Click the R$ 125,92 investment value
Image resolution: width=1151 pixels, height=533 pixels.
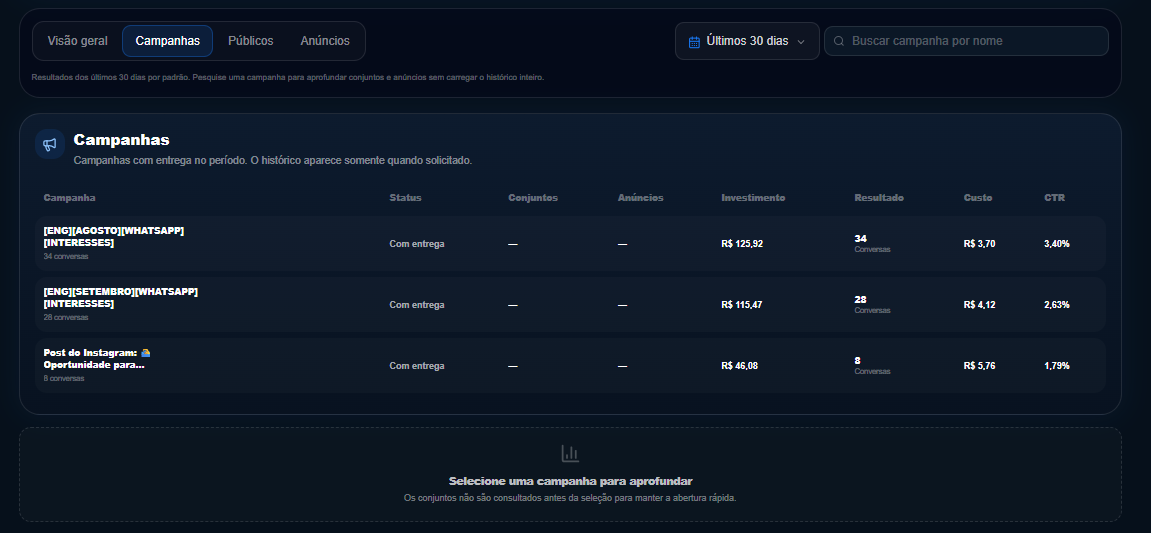[x=742, y=244]
